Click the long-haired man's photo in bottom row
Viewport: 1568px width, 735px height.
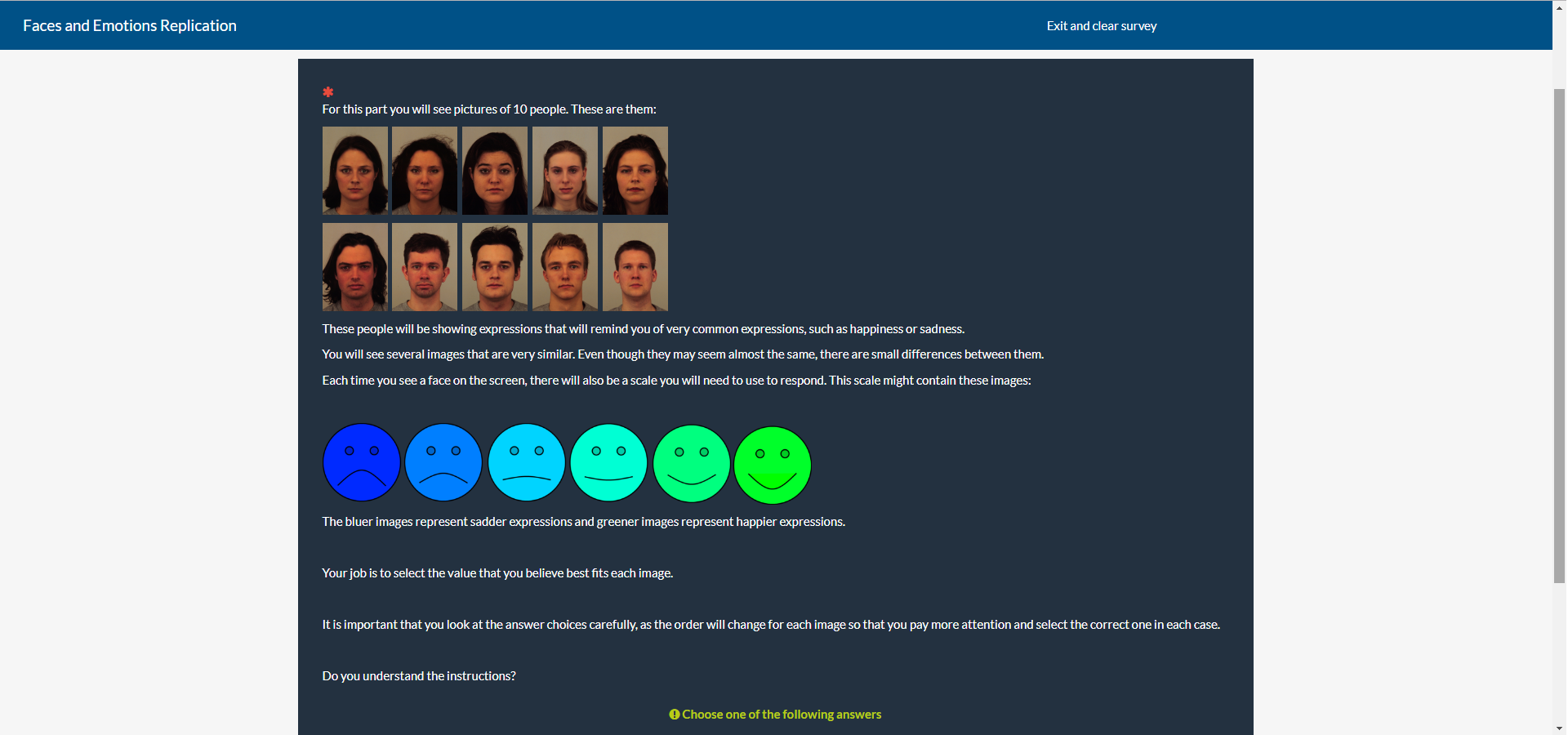(x=355, y=267)
